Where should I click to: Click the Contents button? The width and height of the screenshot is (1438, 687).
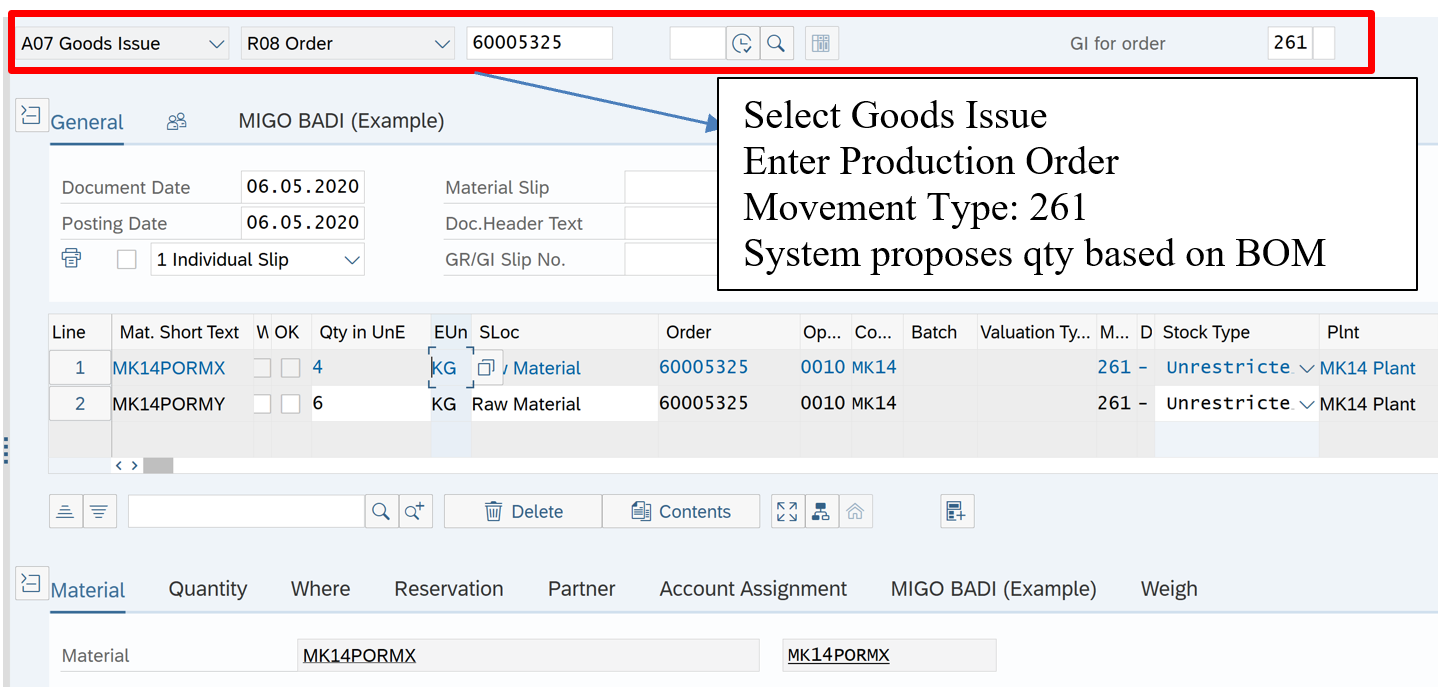(x=681, y=511)
